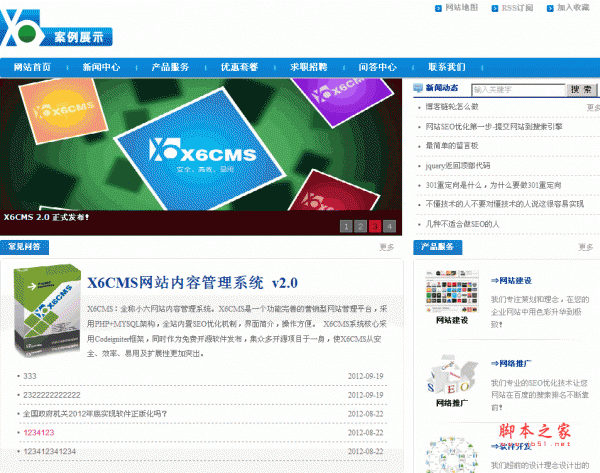Click title X6CMS网站内容管理系统 v2.0
Image resolution: width=600 pixels, height=473 pixels.
192,283
